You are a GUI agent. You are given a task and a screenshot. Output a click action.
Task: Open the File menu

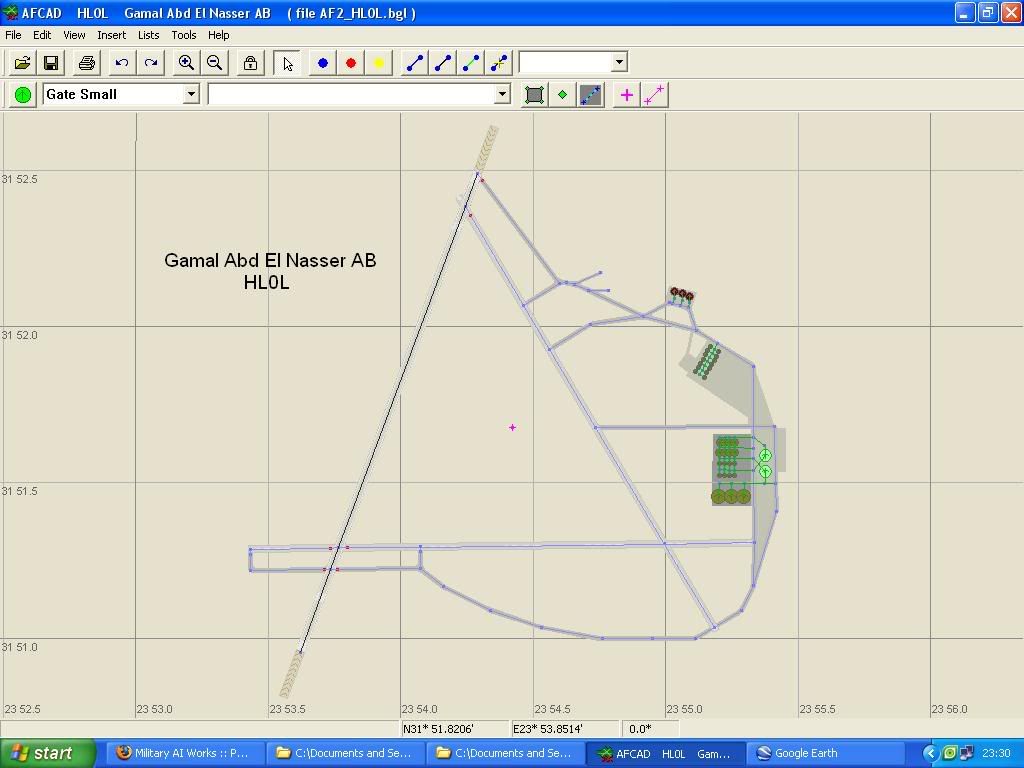tap(13, 35)
